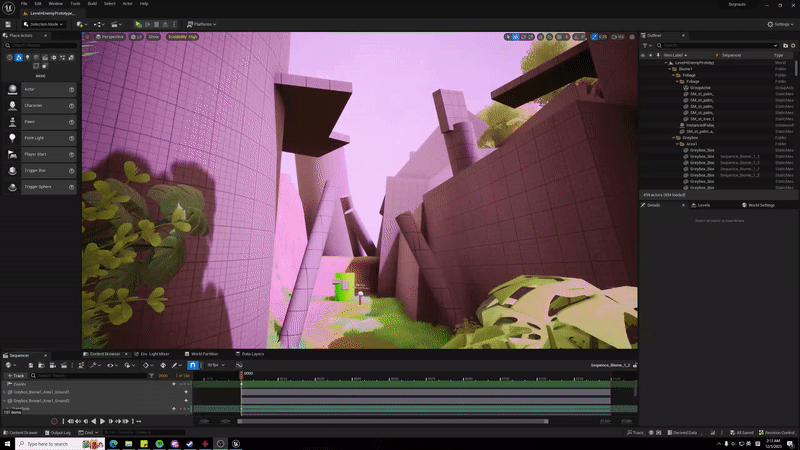This screenshot has height=450, width=800.
Task: Open the Outliner settings gear icon
Action: click(793, 45)
